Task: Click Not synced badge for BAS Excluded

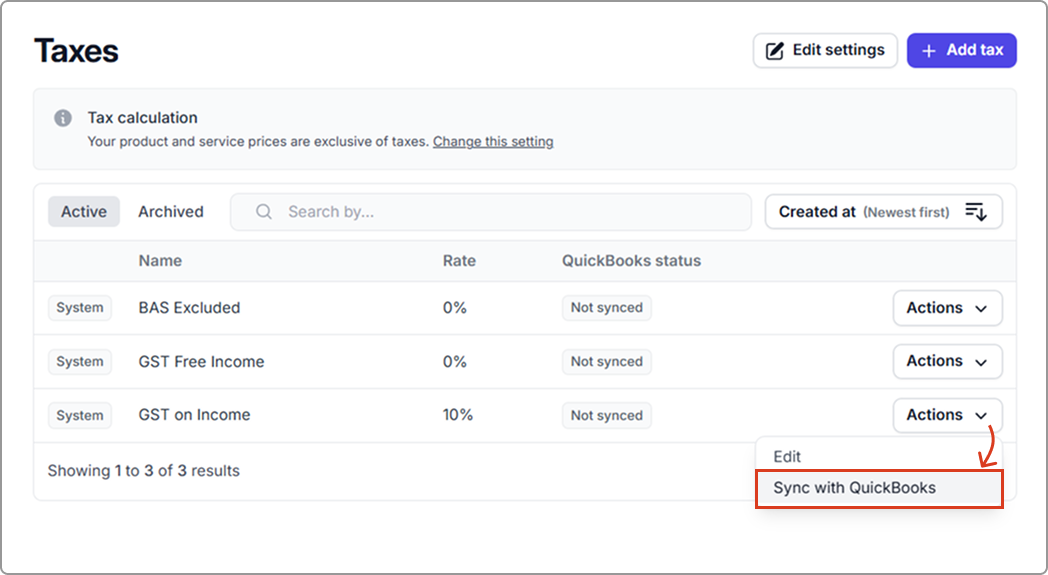Action: coord(606,308)
